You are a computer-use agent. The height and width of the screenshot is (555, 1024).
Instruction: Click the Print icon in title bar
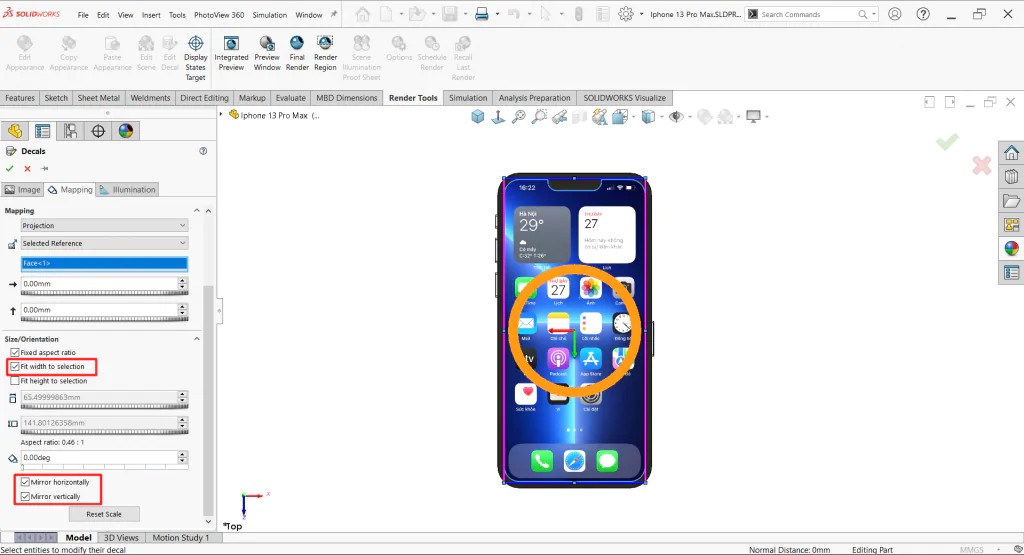481,14
